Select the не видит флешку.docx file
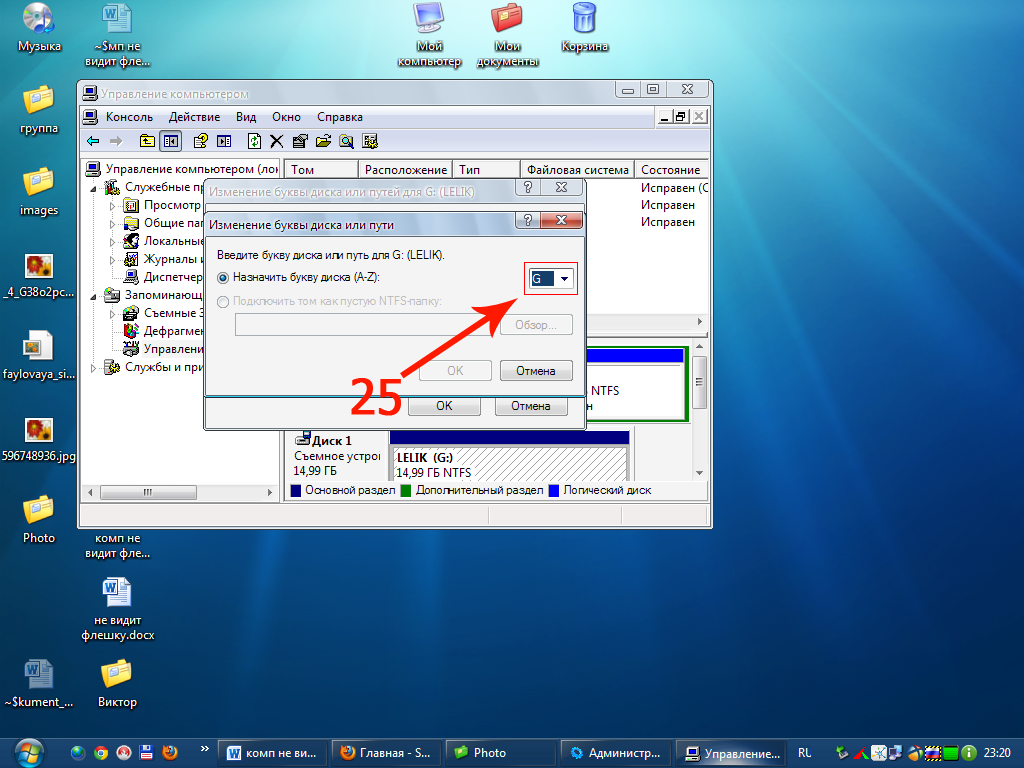This screenshot has width=1024, height=768. click(118, 609)
